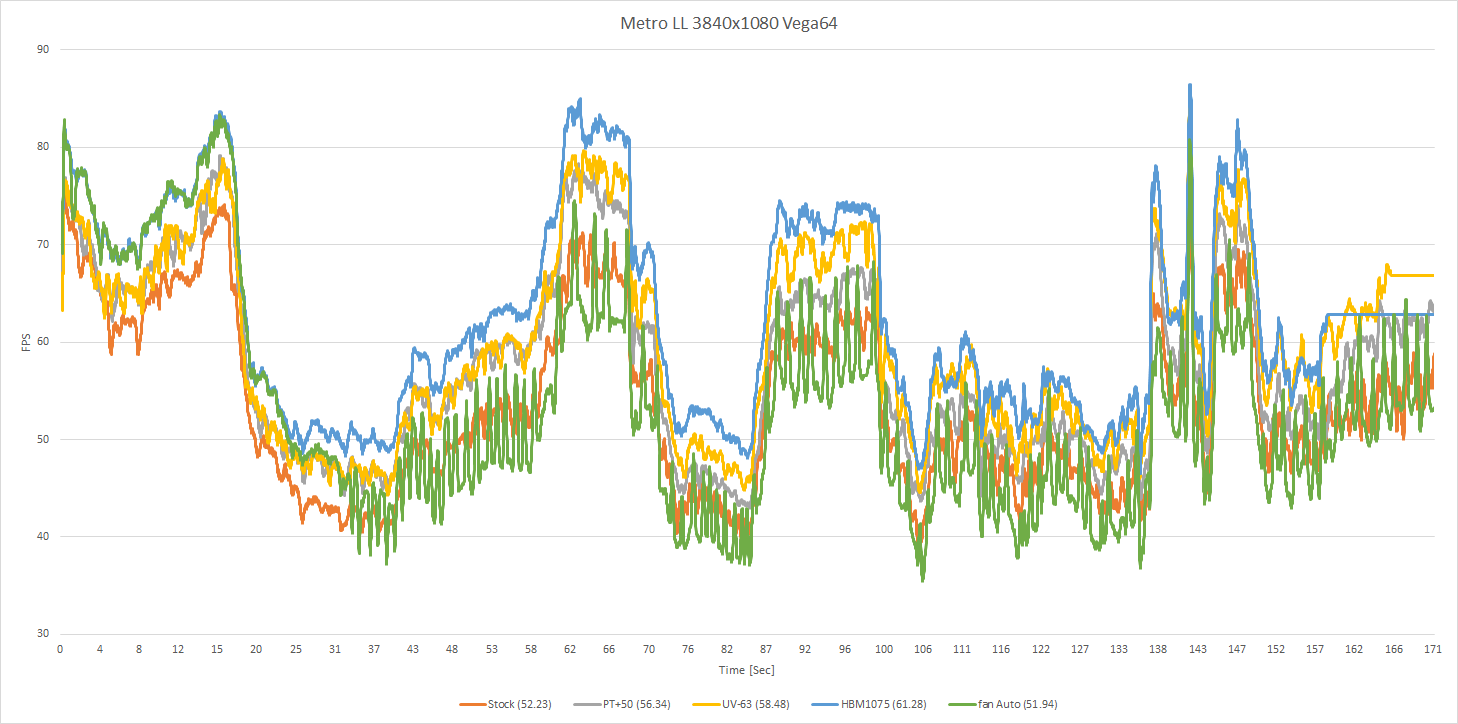Click the 40 label on the FPS axis
The height and width of the screenshot is (724, 1458).
44,537
